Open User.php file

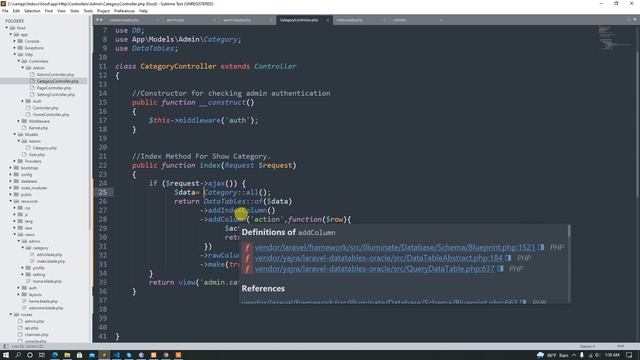(x=37, y=155)
